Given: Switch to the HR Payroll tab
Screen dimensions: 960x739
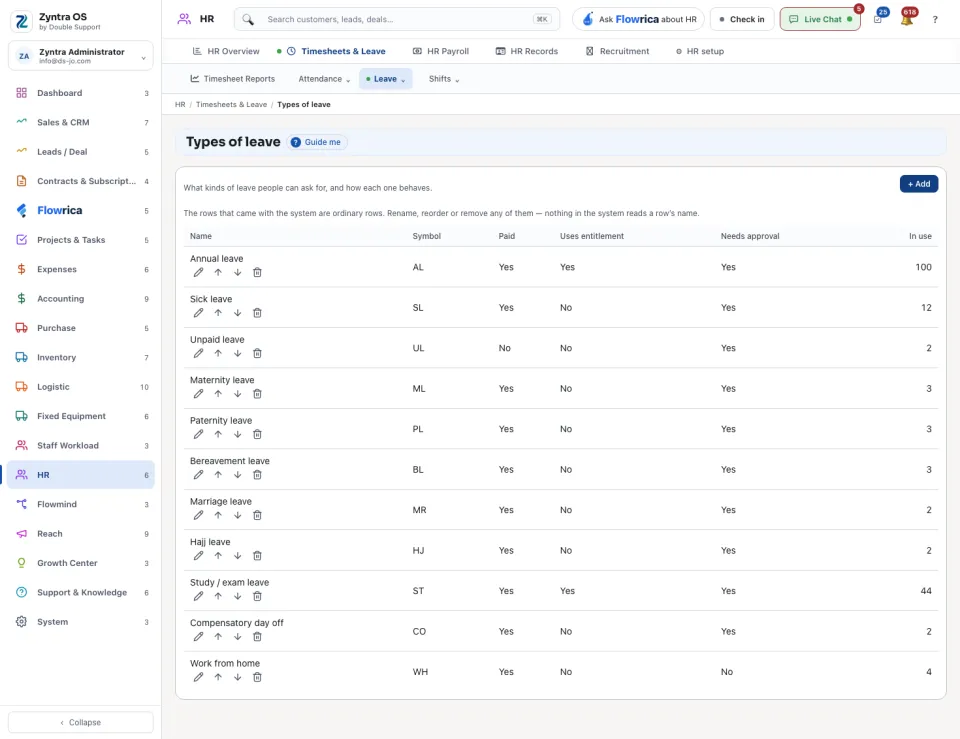Looking at the screenshot, I should click(441, 51).
